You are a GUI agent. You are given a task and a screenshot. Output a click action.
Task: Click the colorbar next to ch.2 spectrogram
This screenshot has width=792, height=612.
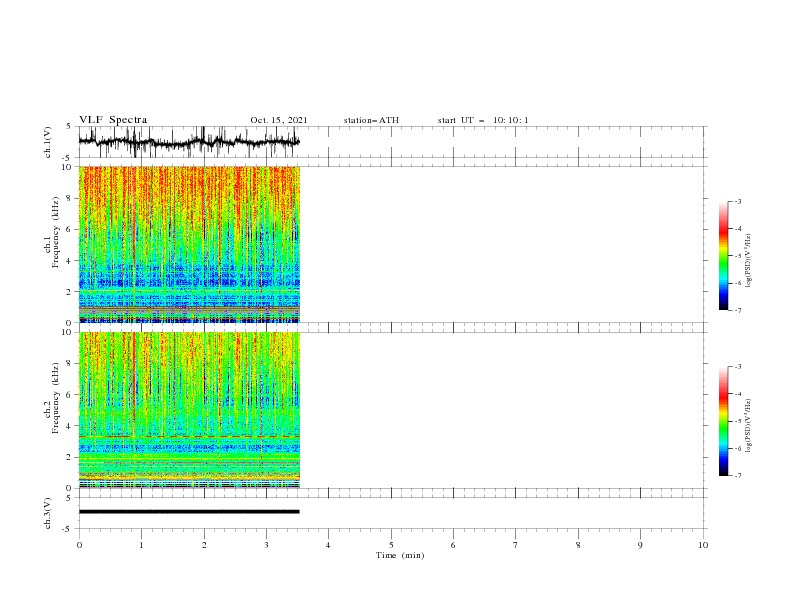point(723,421)
